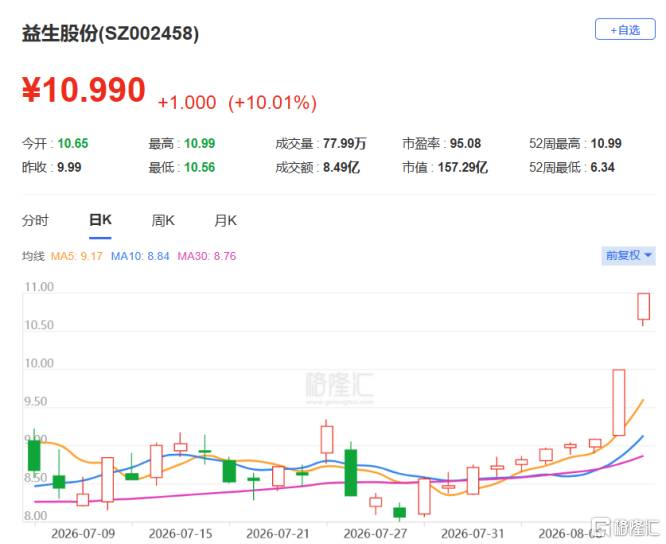Click the MA10: 8.84 indicator label
Viewport: 666px width, 544px height.
click(140, 256)
